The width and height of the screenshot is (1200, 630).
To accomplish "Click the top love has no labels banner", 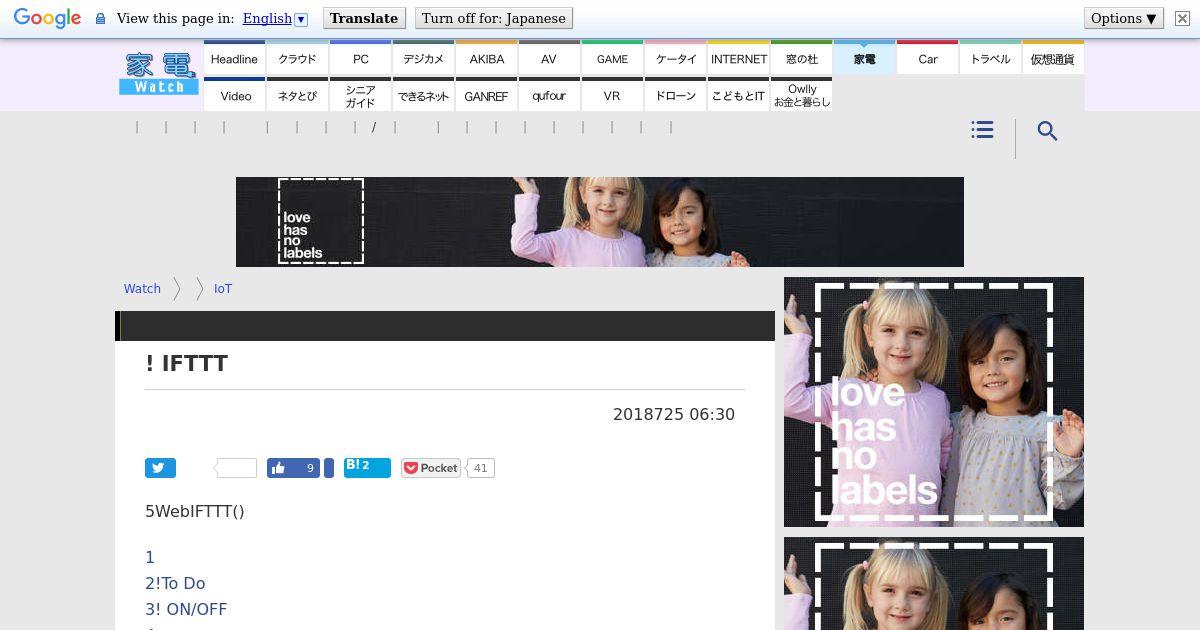I will tap(600, 222).
